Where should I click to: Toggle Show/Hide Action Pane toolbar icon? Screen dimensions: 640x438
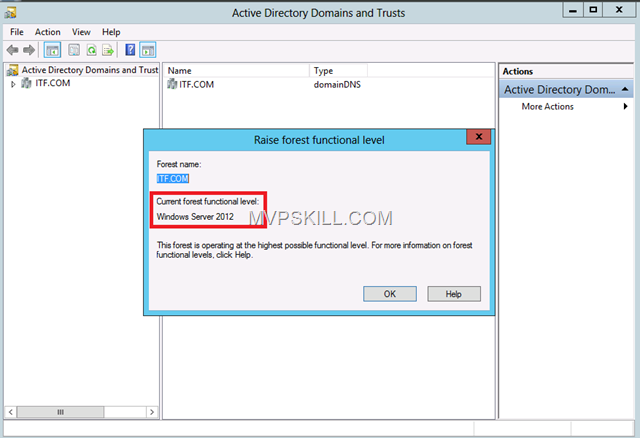pos(147,49)
